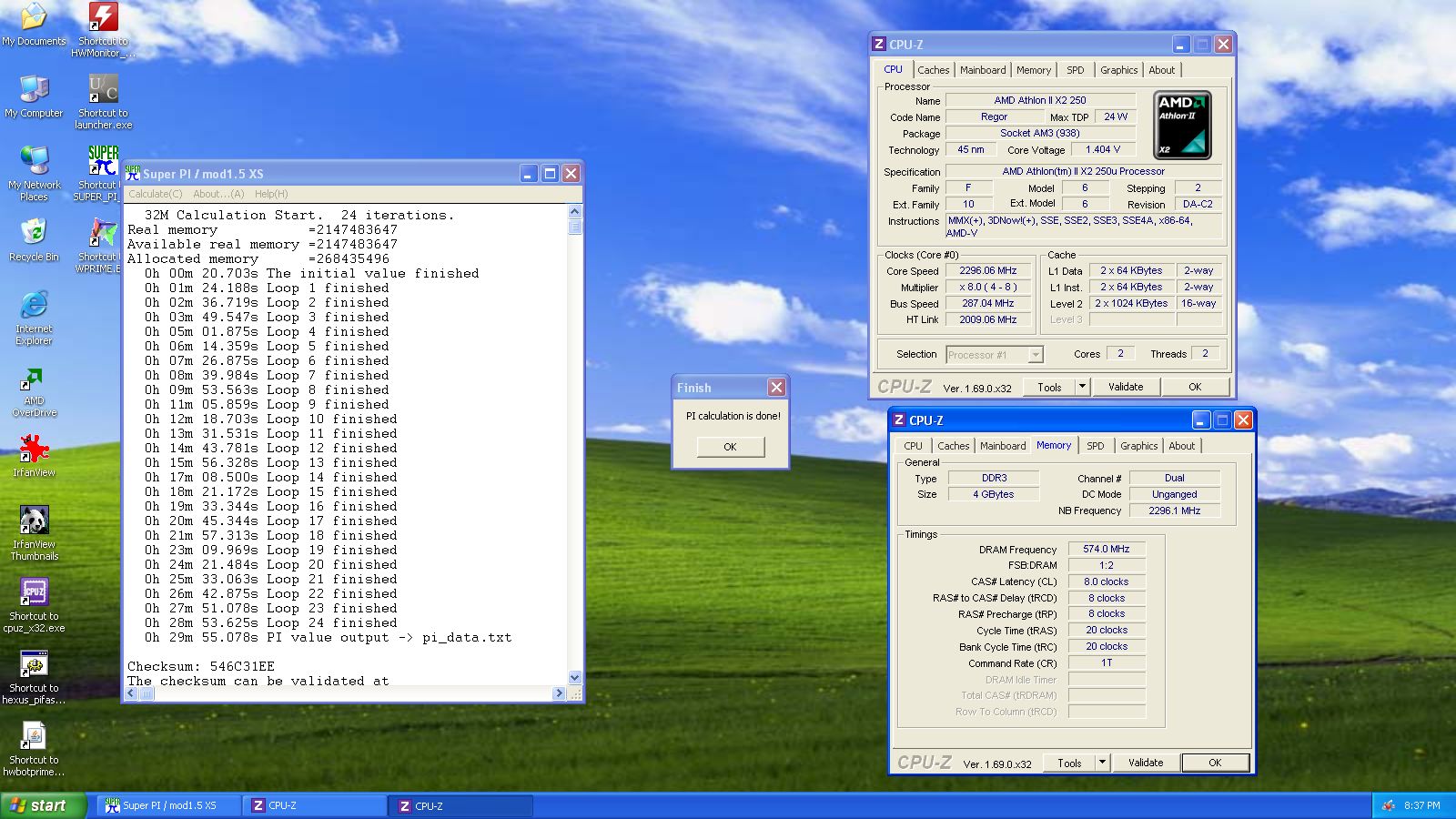The height and width of the screenshot is (819, 1456).
Task: Click the DRAM Frequency value 574.0 MHz
Action: click(1106, 549)
